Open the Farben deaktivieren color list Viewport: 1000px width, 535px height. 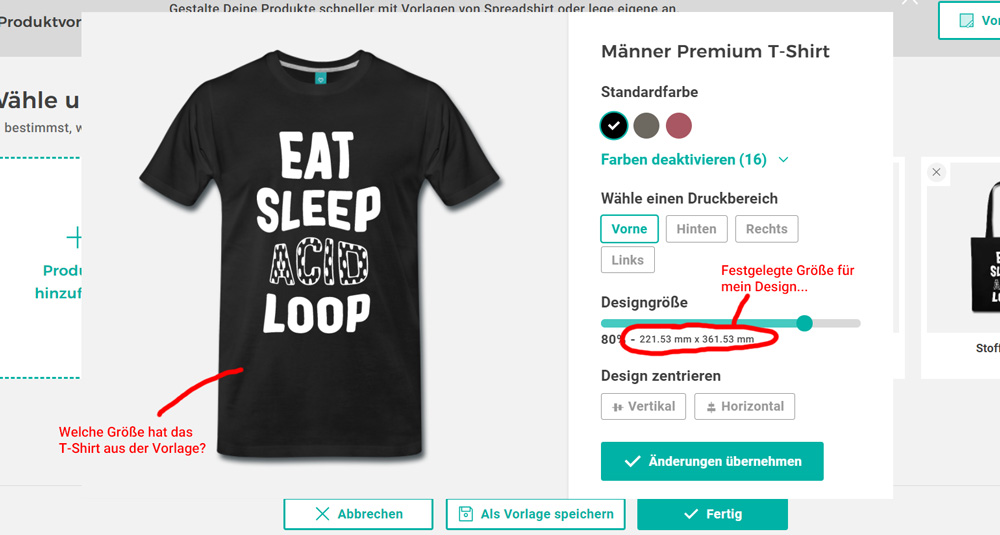pyautogui.click(x=683, y=160)
